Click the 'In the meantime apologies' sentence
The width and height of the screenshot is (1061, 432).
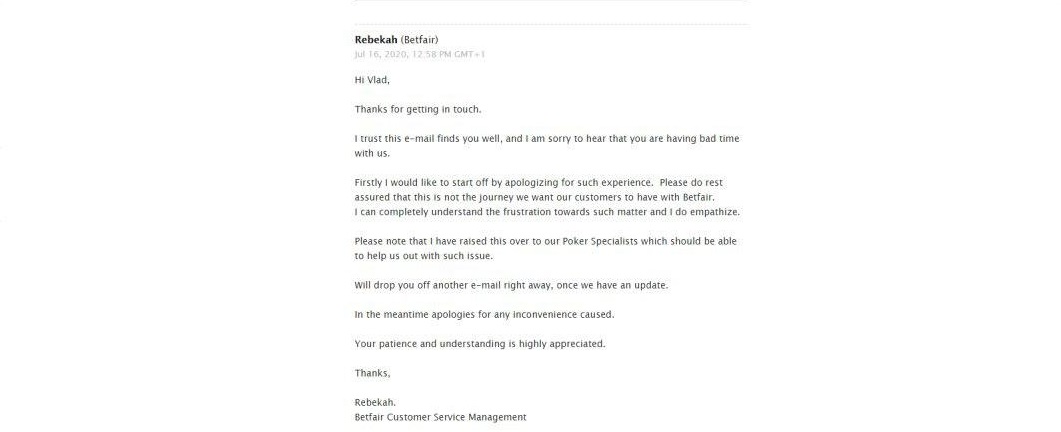click(484, 314)
